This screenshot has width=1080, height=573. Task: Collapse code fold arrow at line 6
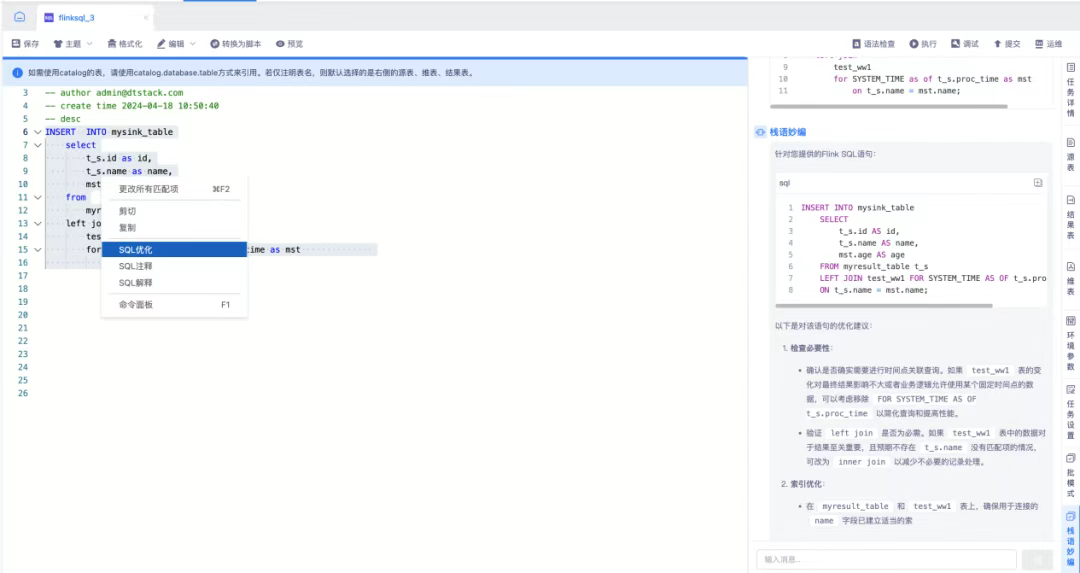(x=37, y=132)
